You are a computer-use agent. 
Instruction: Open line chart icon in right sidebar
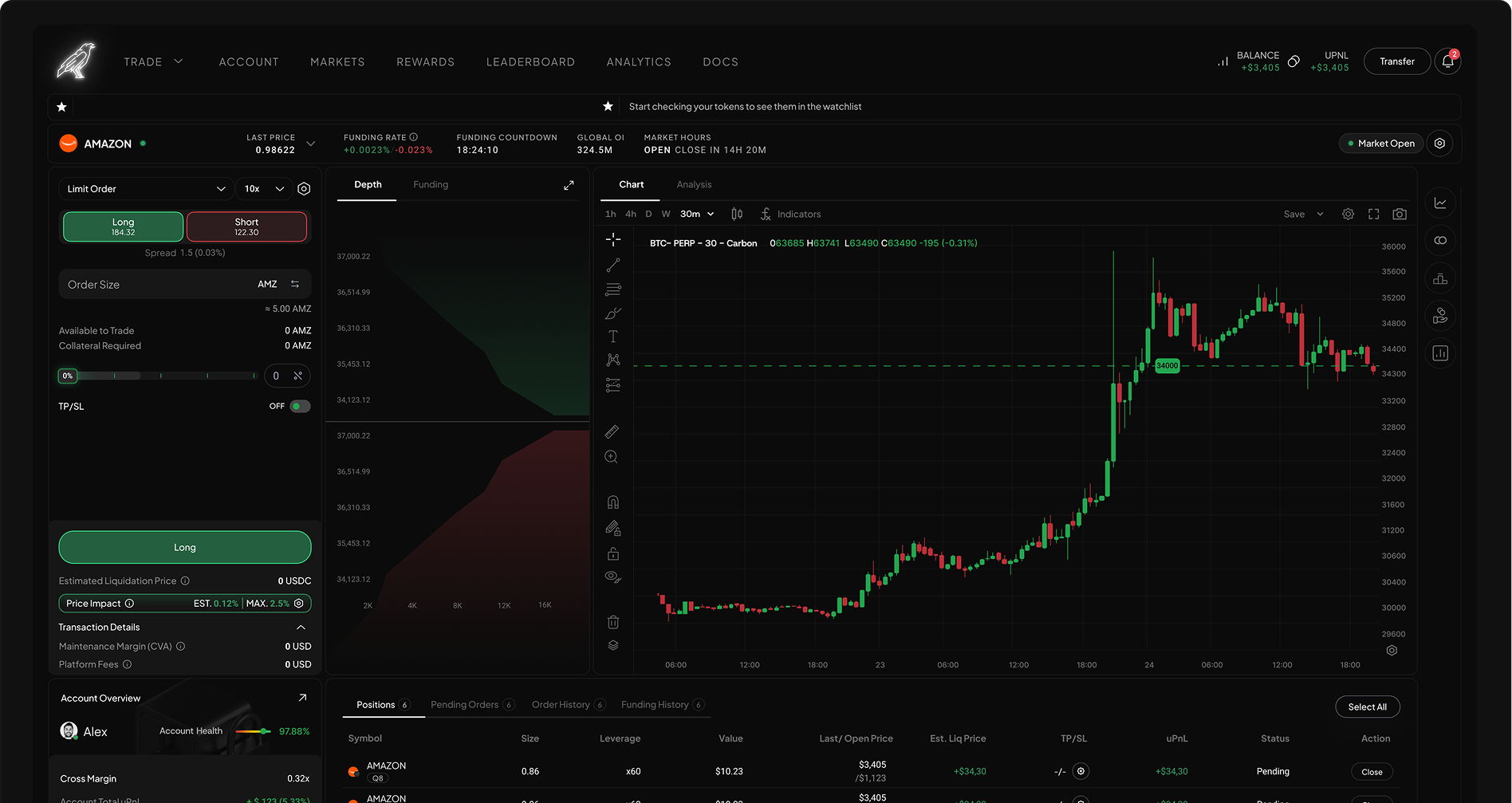click(x=1440, y=203)
